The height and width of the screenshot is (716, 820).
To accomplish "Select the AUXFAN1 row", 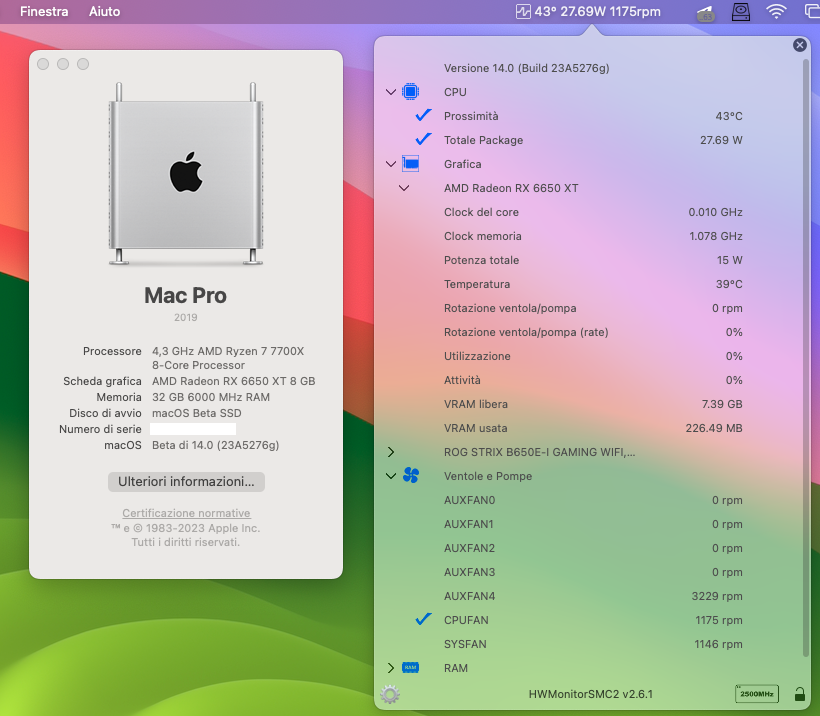I will coord(593,524).
